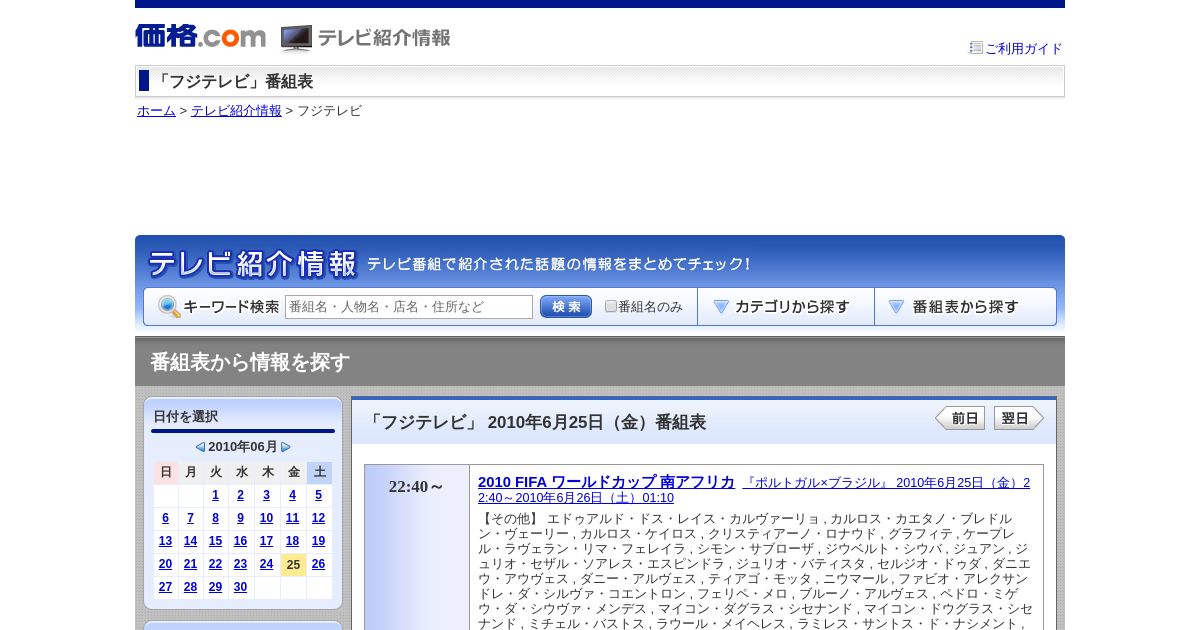Open the カテゴリから探す dropdown
The image size is (1200, 630).
[786, 307]
